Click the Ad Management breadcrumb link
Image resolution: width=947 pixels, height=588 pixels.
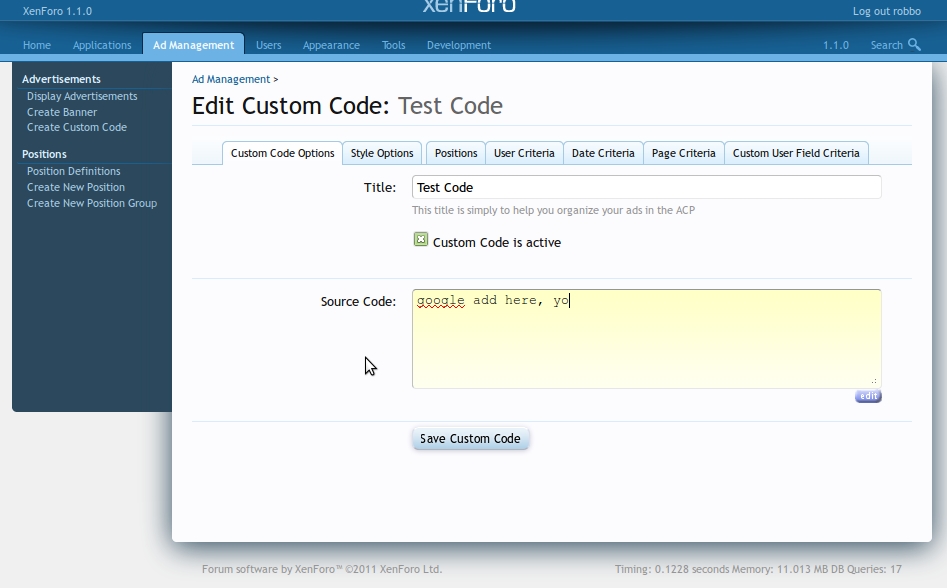click(231, 79)
